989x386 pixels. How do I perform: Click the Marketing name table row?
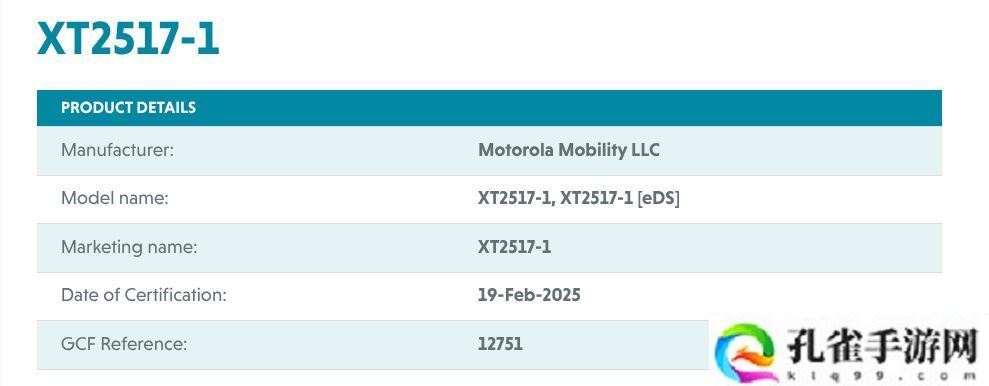[x=489, y=247]
